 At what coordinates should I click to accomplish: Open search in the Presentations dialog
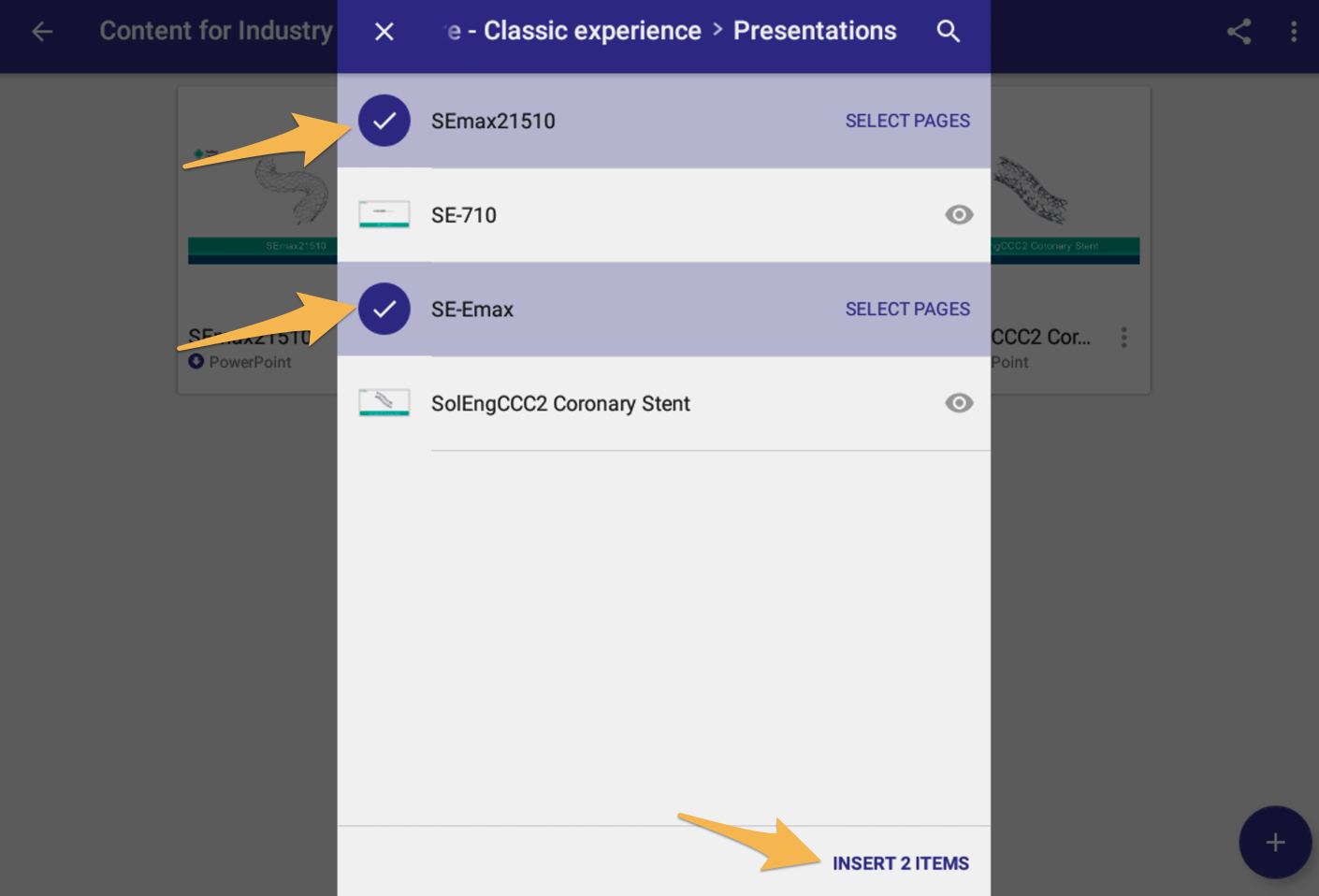(x=948, y=32)
